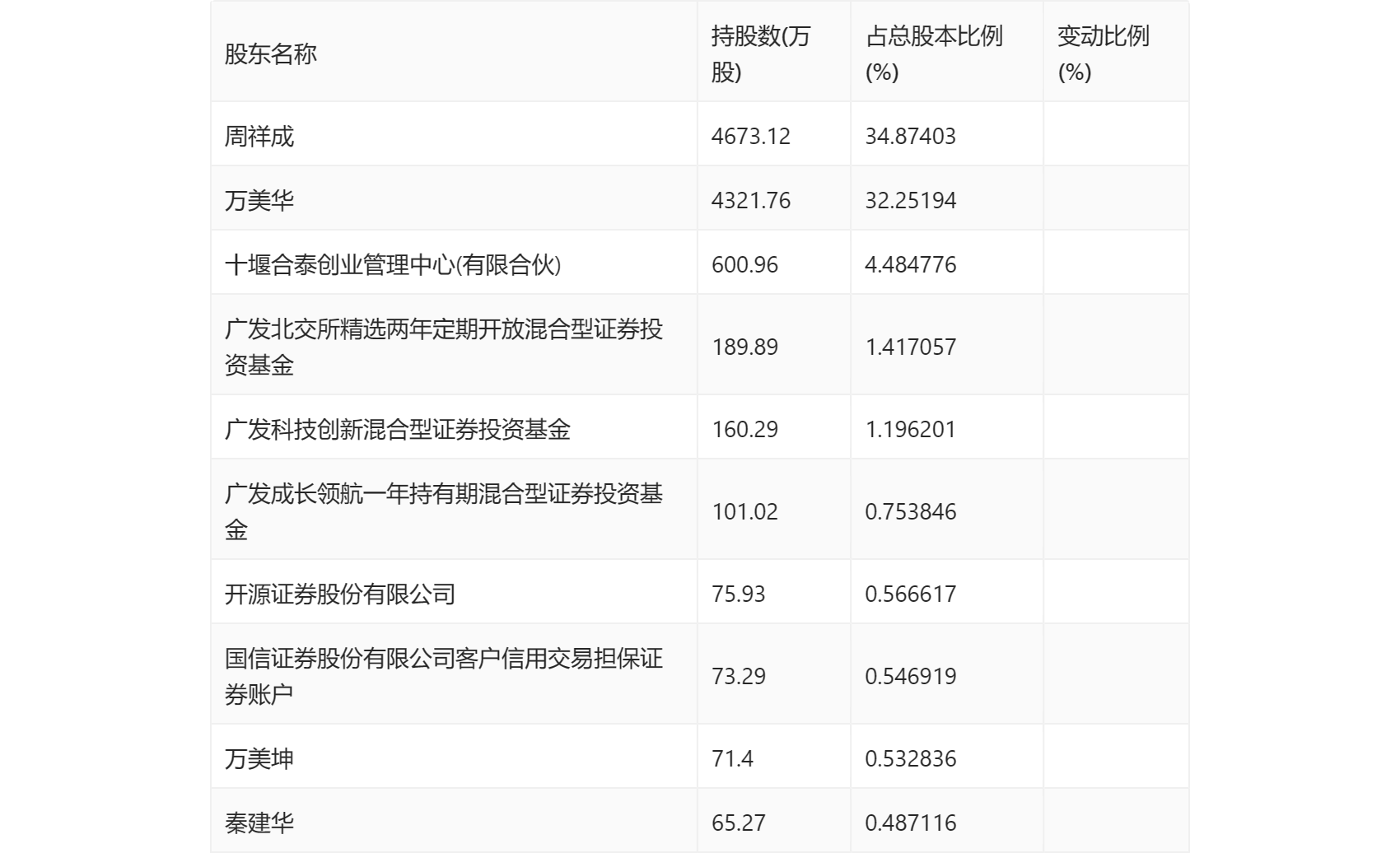This screenshot has width=1400, height=853.
Task: Select shareholder name 万美坤
Action: (x=259, y=758)
